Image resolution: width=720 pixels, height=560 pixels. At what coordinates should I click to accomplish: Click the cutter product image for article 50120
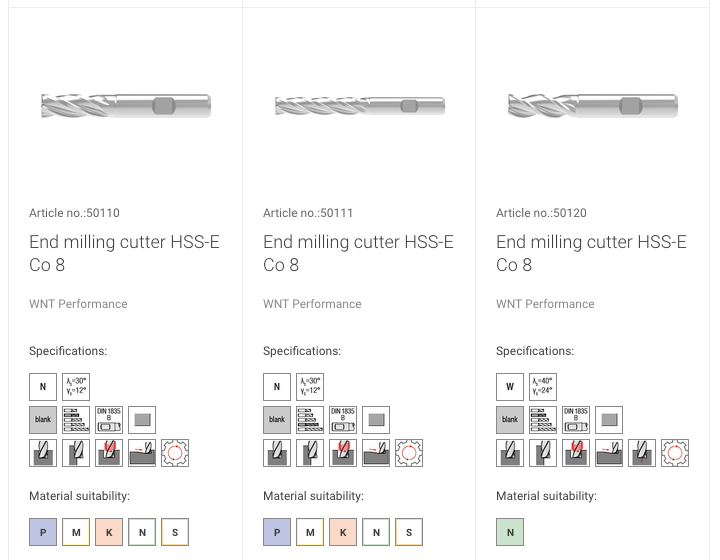point(593,105)
